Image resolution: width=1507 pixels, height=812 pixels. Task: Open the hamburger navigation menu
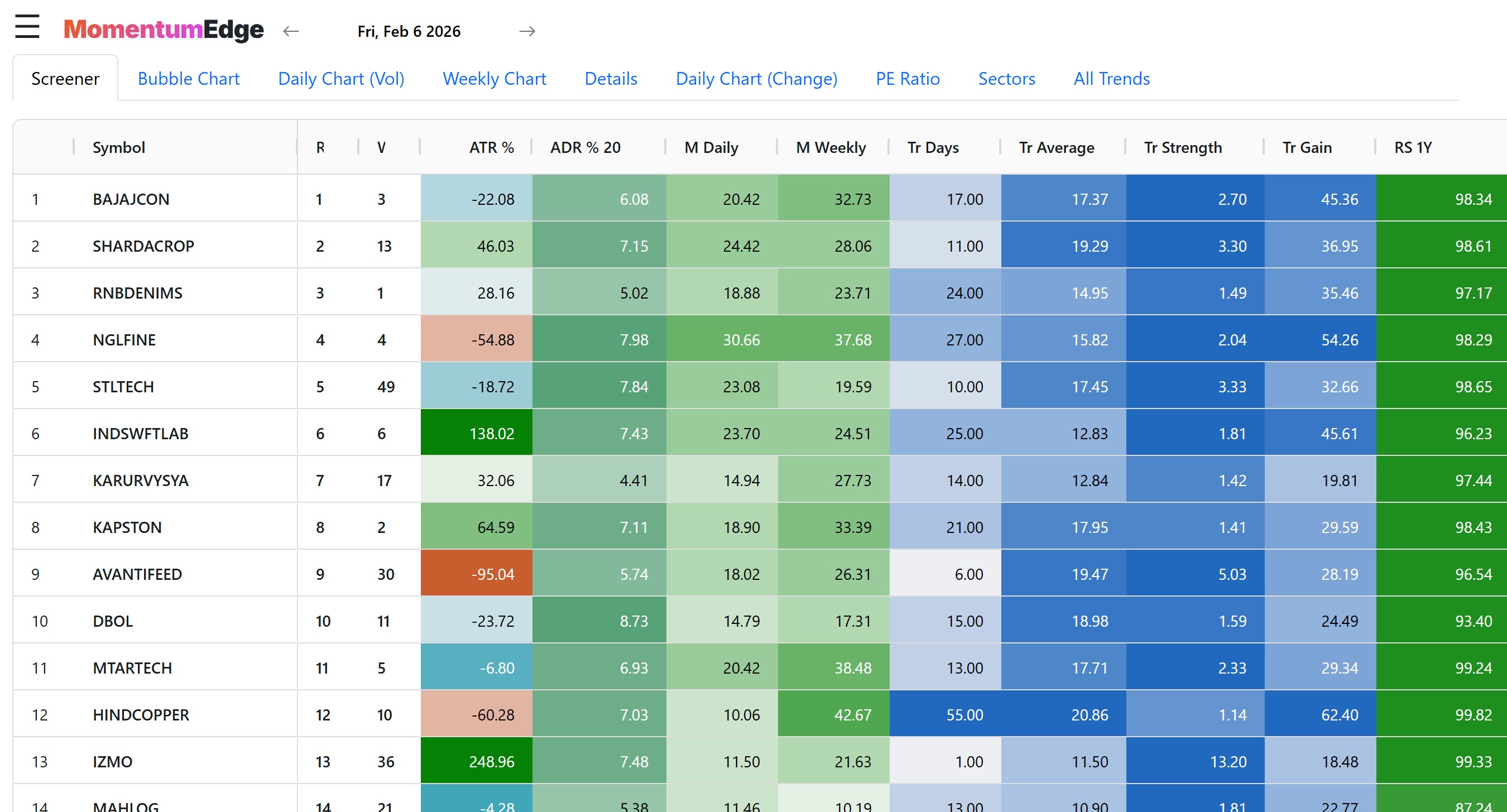coord(26,27)
